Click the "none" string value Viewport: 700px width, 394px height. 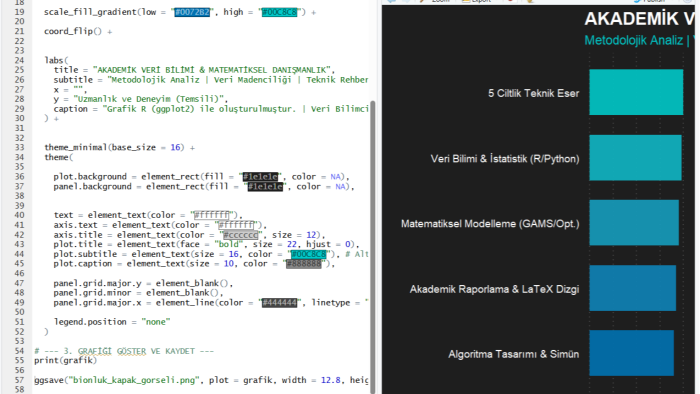[x=156, y=322]
